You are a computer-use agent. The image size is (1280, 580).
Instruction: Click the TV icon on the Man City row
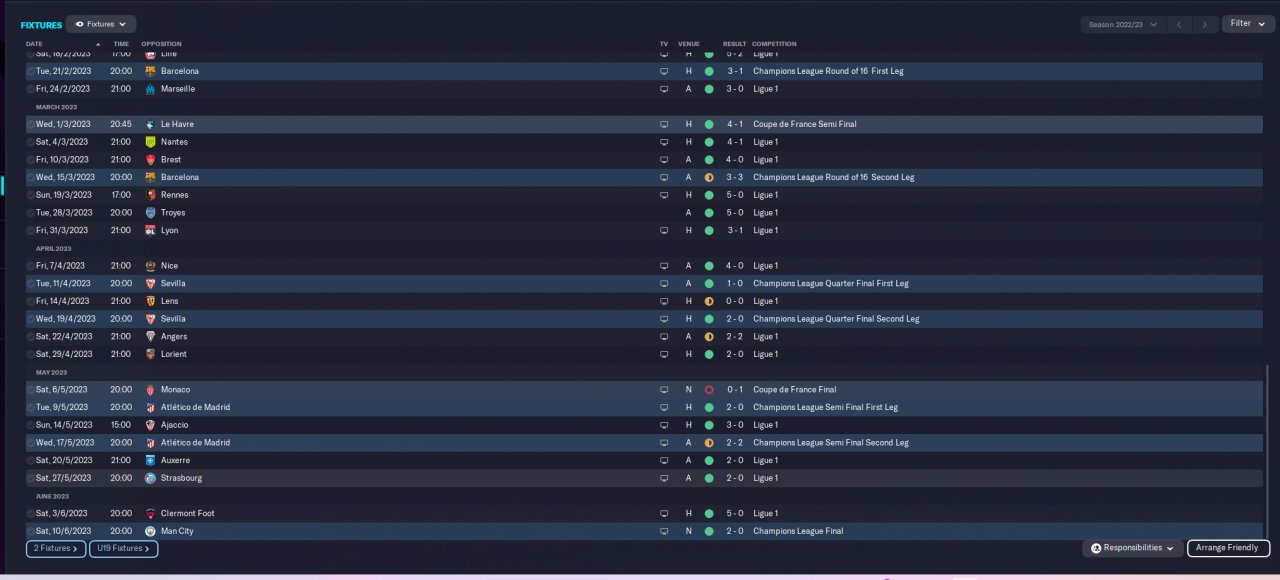(x=663, y=531)
